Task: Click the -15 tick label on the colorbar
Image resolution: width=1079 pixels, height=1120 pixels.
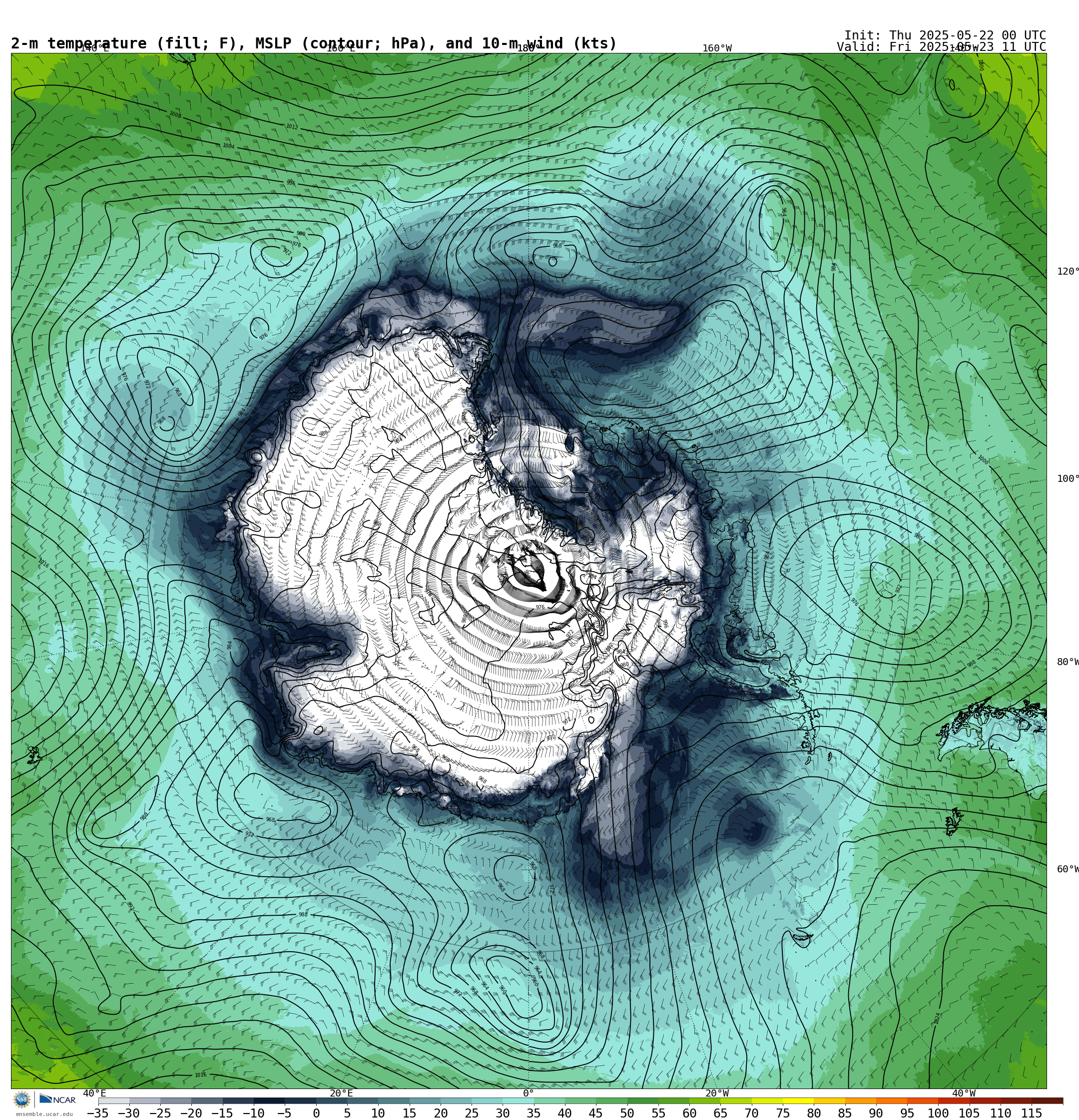Action: [222, 1113]
